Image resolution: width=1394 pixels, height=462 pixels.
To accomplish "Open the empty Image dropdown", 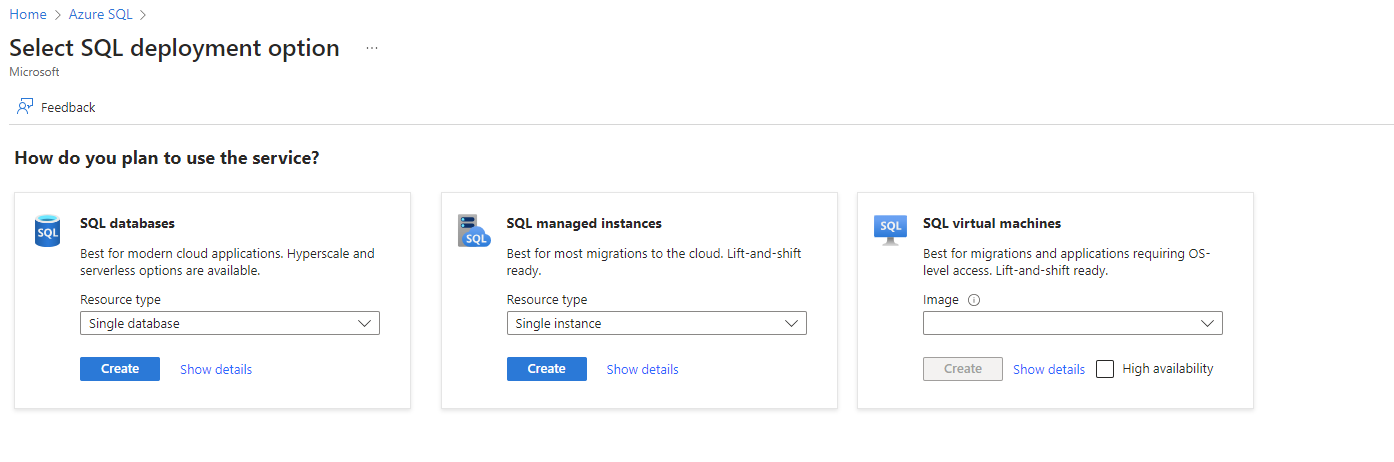I will [1072, 323].
